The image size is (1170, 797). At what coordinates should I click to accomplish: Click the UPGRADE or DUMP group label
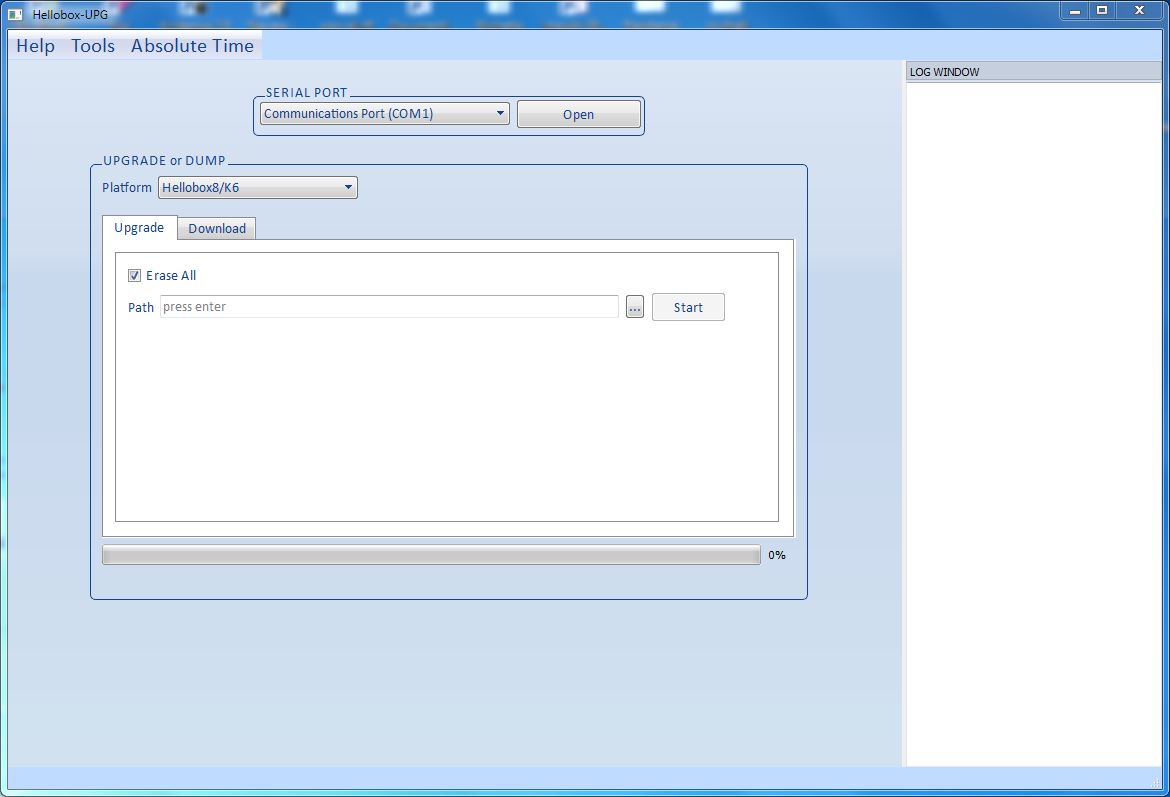pos(164,160)
